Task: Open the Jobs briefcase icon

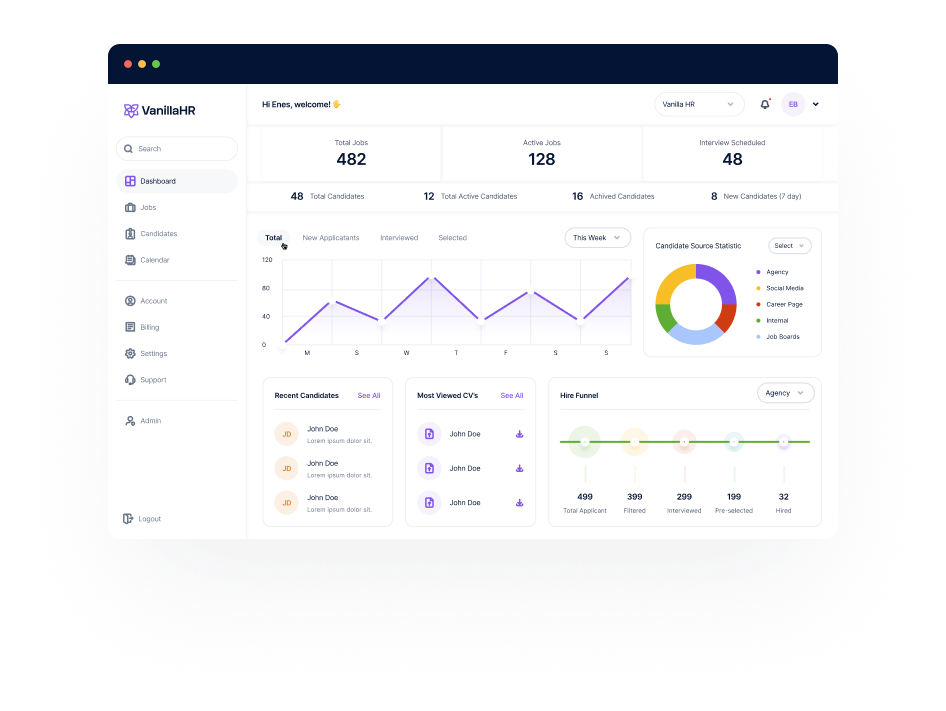Action: tap(130, 208)
